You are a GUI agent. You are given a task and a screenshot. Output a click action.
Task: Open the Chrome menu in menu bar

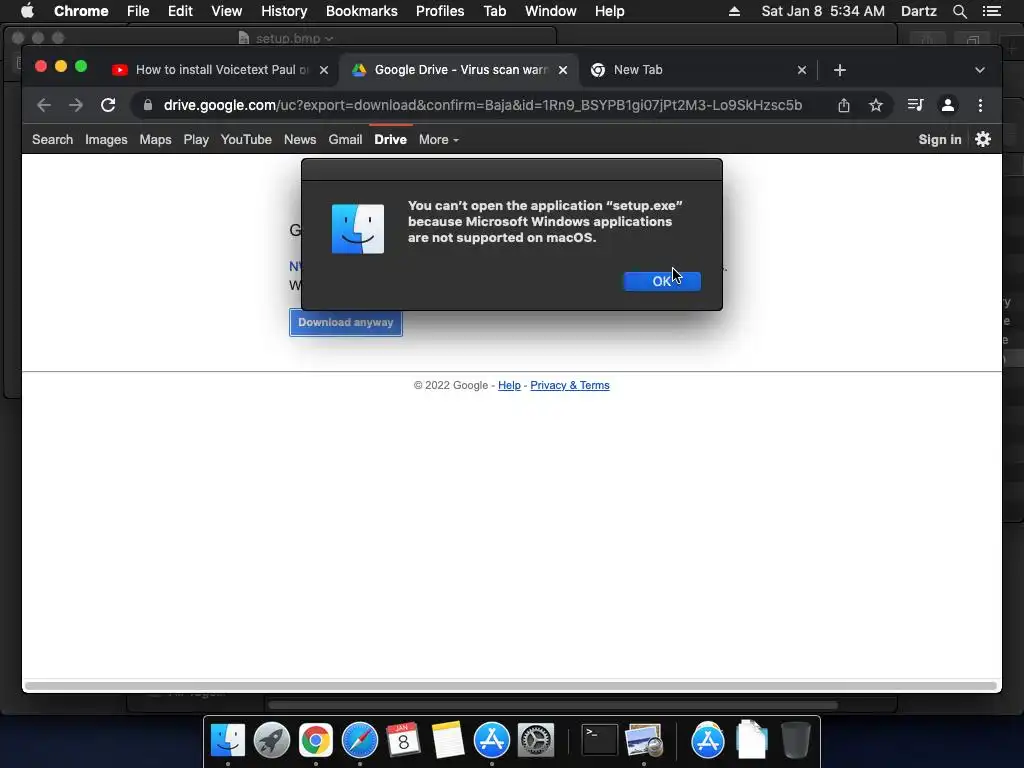click(81, 11)
